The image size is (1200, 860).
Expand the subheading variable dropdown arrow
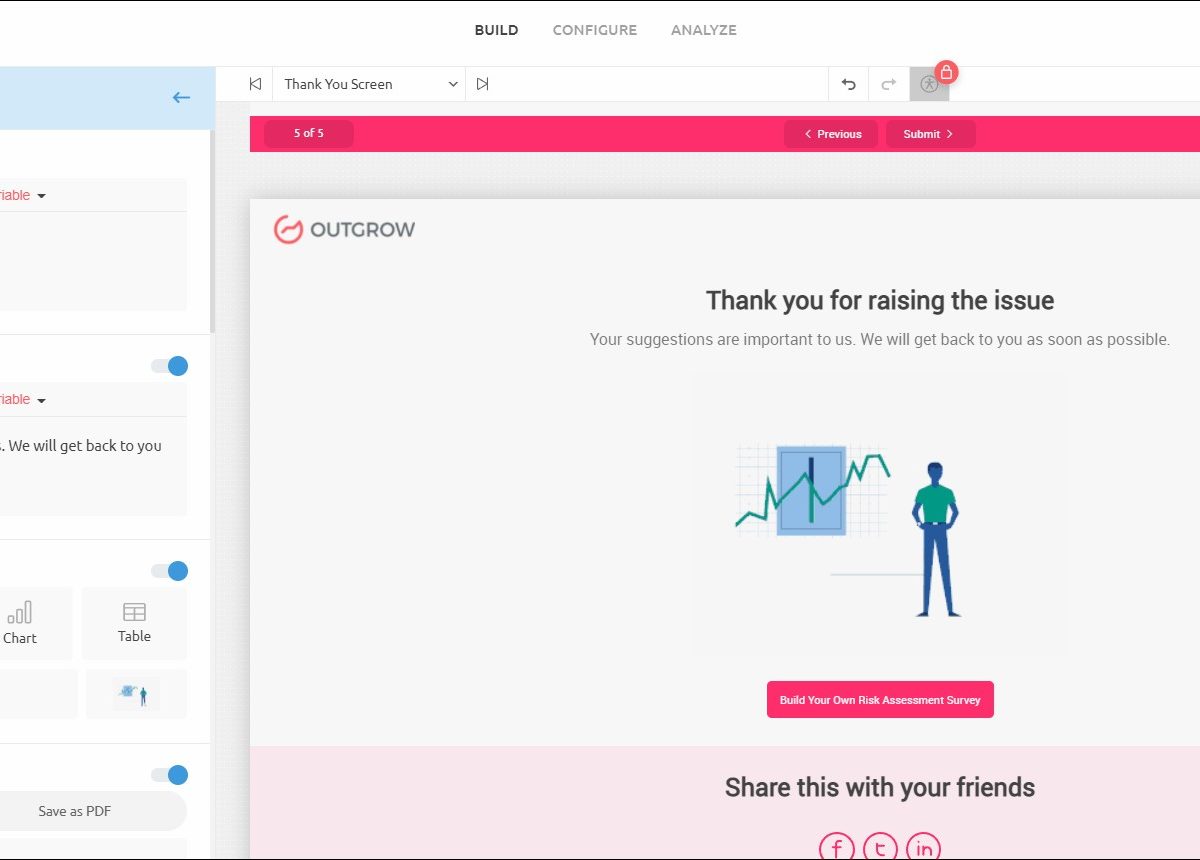click(41, 400)
